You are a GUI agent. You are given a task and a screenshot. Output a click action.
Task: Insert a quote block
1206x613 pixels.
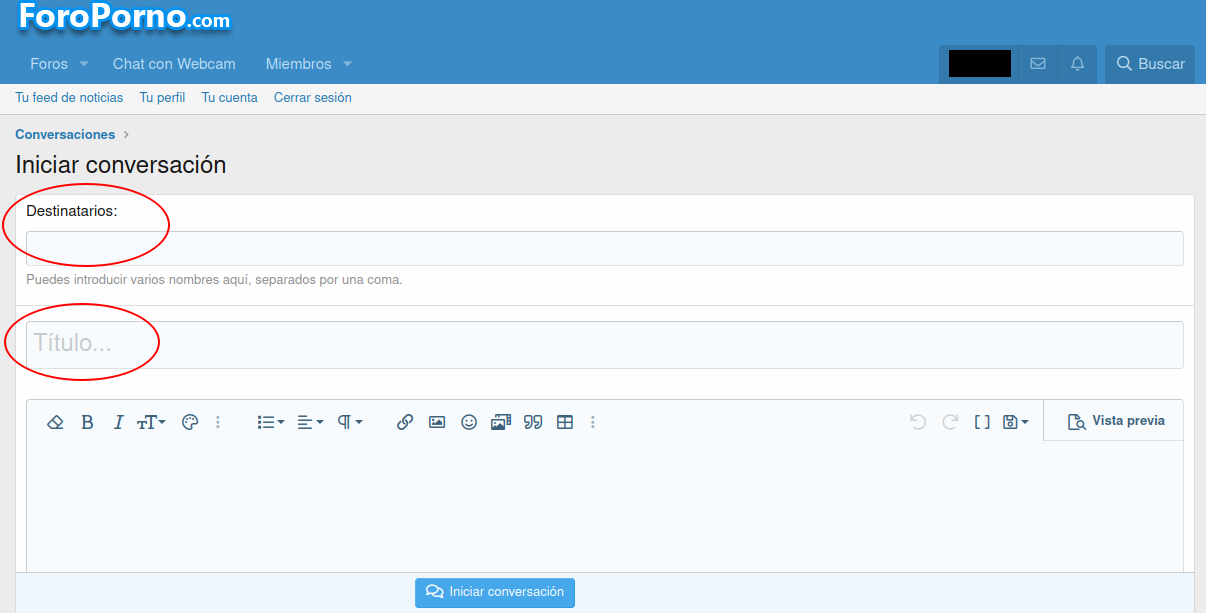tap(533, 422)
